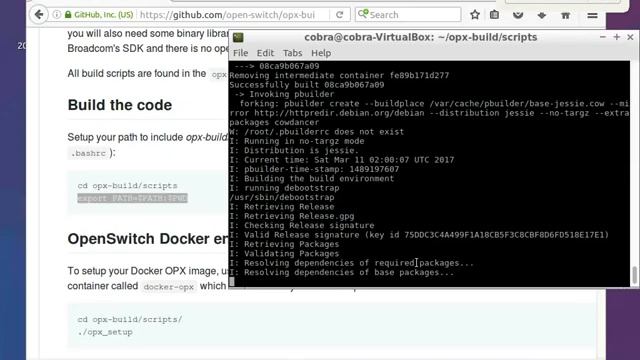
Task: Maximize the cobra terminal window
Action: pyautogui.click(x=616, y=37)
